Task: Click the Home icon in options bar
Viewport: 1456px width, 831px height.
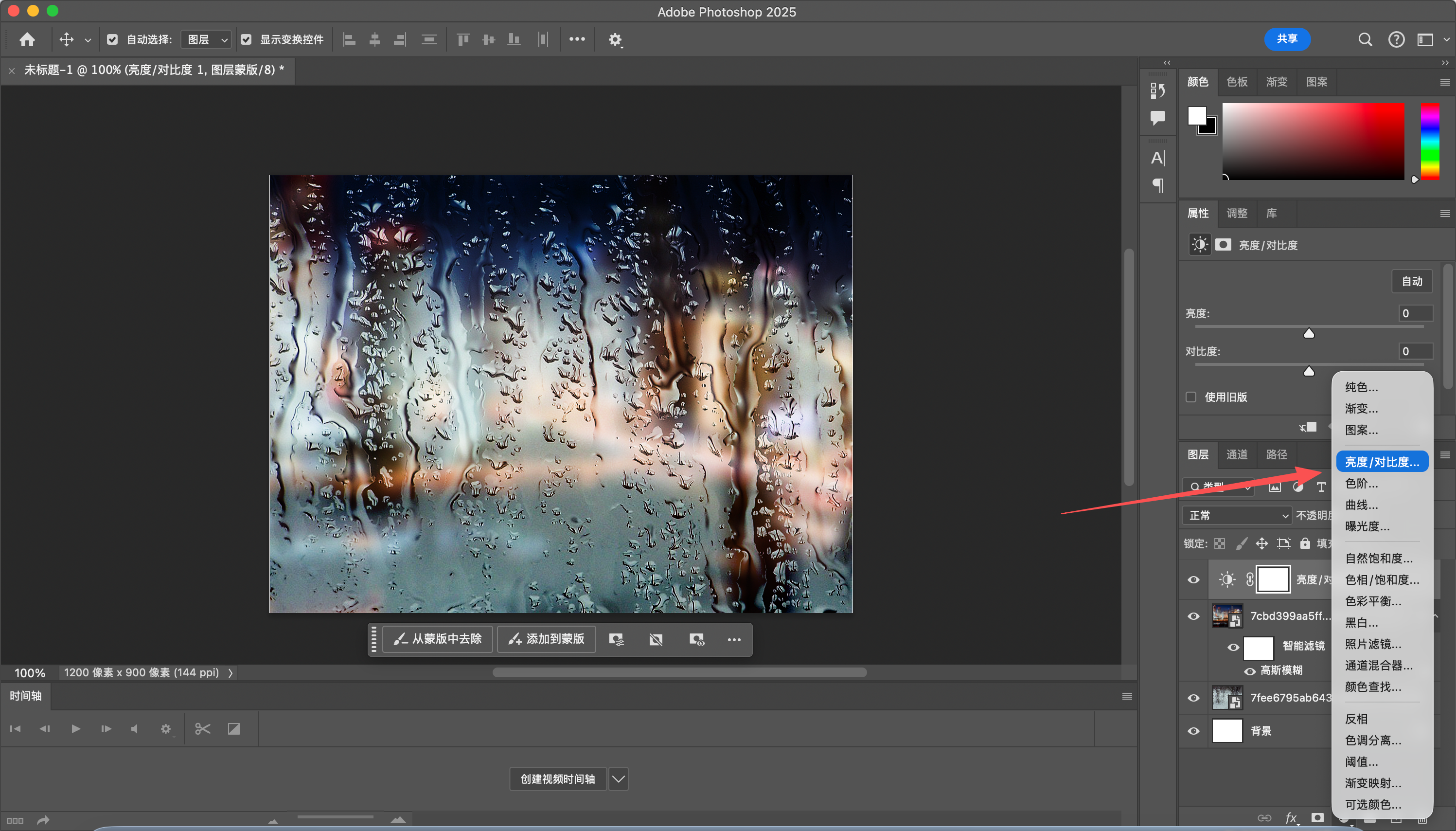Action: tap(27, 39)
